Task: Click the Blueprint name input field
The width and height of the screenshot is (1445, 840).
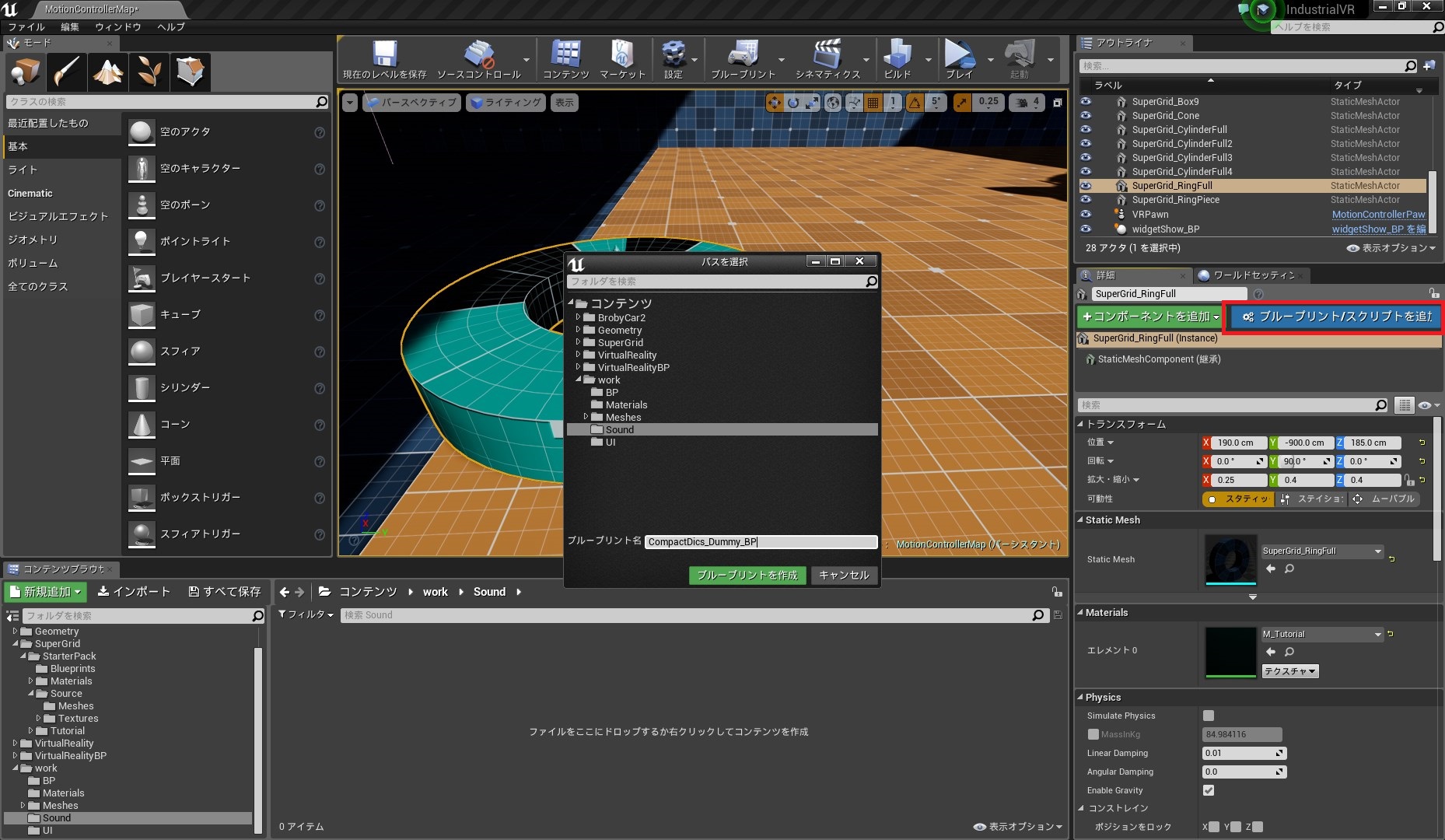Action: tap(761, 542)
